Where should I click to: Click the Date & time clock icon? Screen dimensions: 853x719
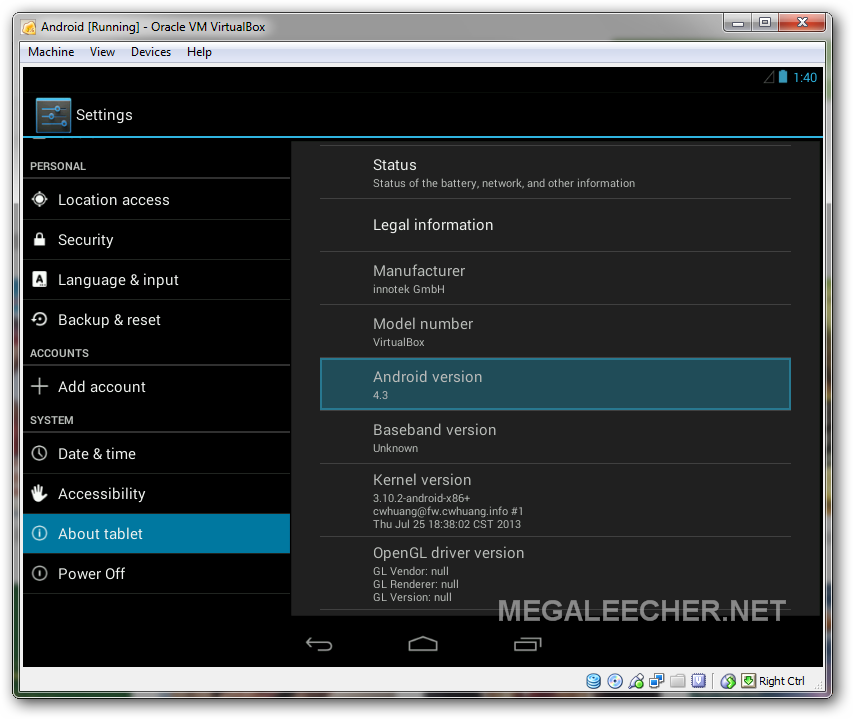(x=40, y=453)
